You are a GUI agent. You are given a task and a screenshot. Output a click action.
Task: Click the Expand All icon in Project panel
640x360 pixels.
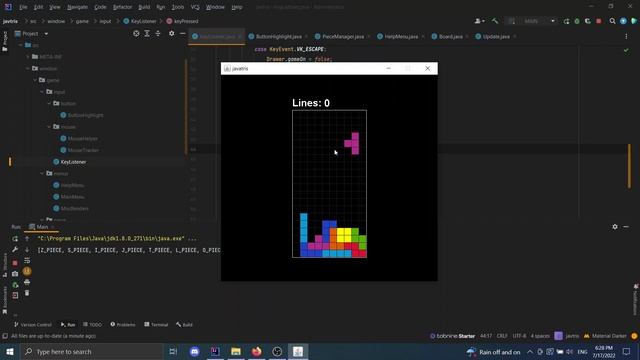click(x=147, y=33)
